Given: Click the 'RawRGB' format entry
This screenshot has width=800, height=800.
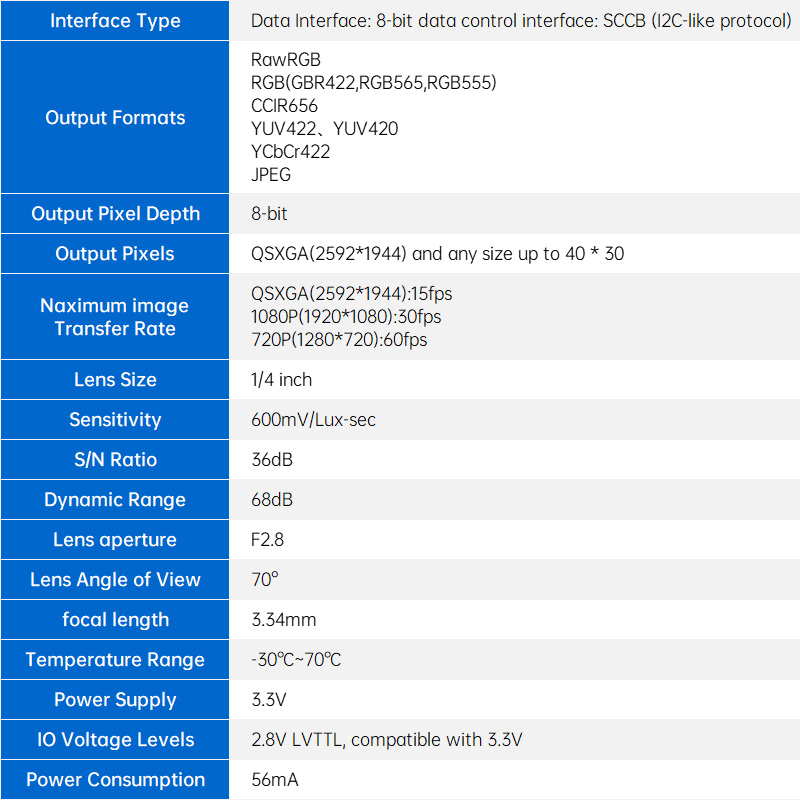Looking at the screenshot, I should (x=286, y=60).
